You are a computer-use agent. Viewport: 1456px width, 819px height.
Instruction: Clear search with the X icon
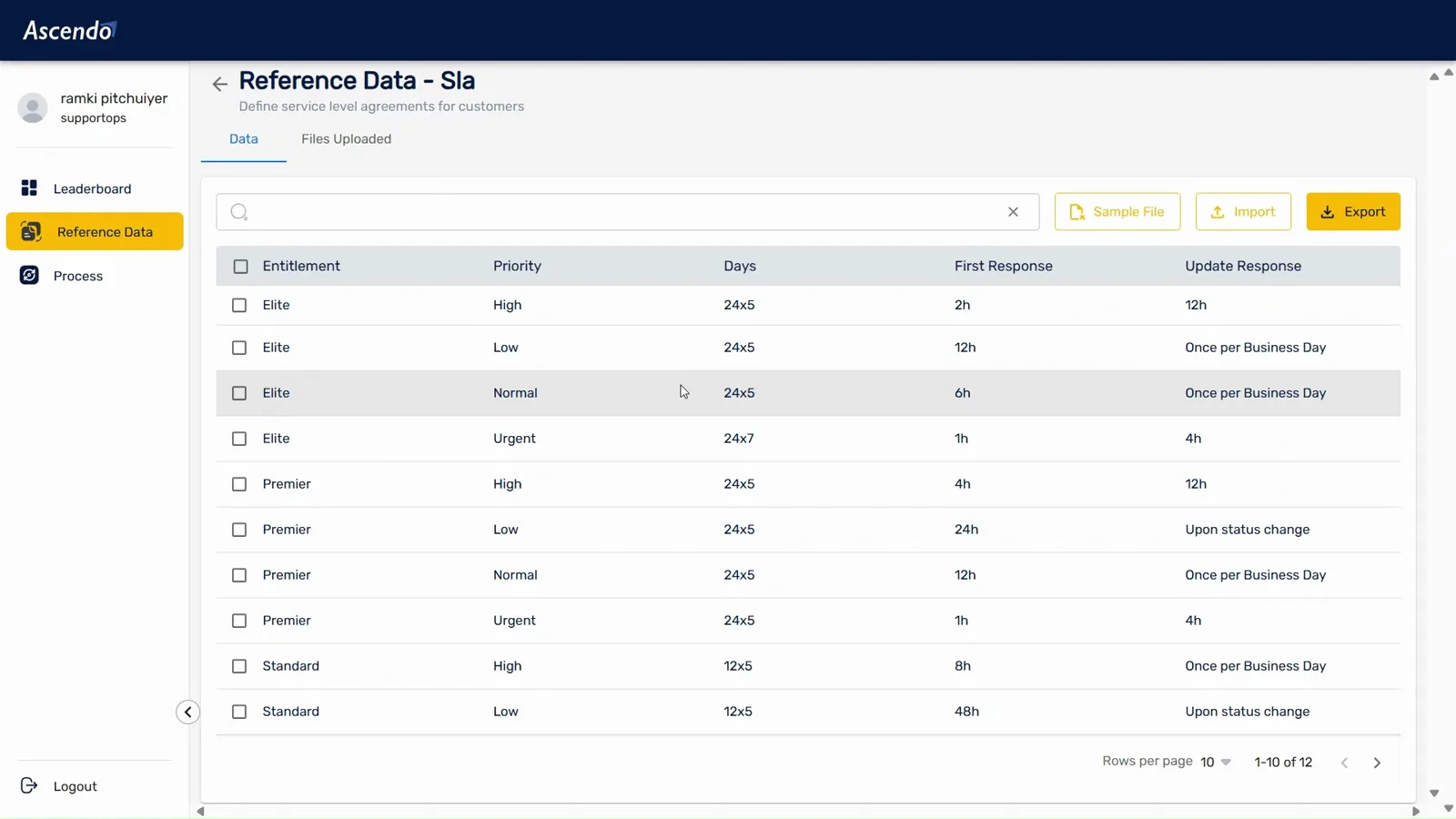[1013, 212]
